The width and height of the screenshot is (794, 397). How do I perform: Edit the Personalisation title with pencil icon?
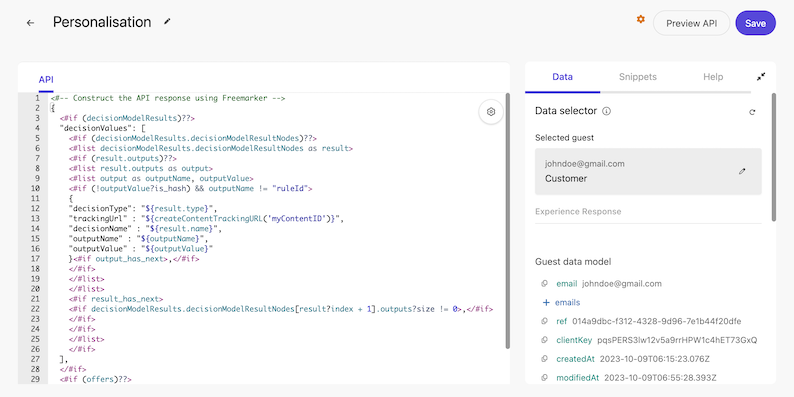point(168,22)
